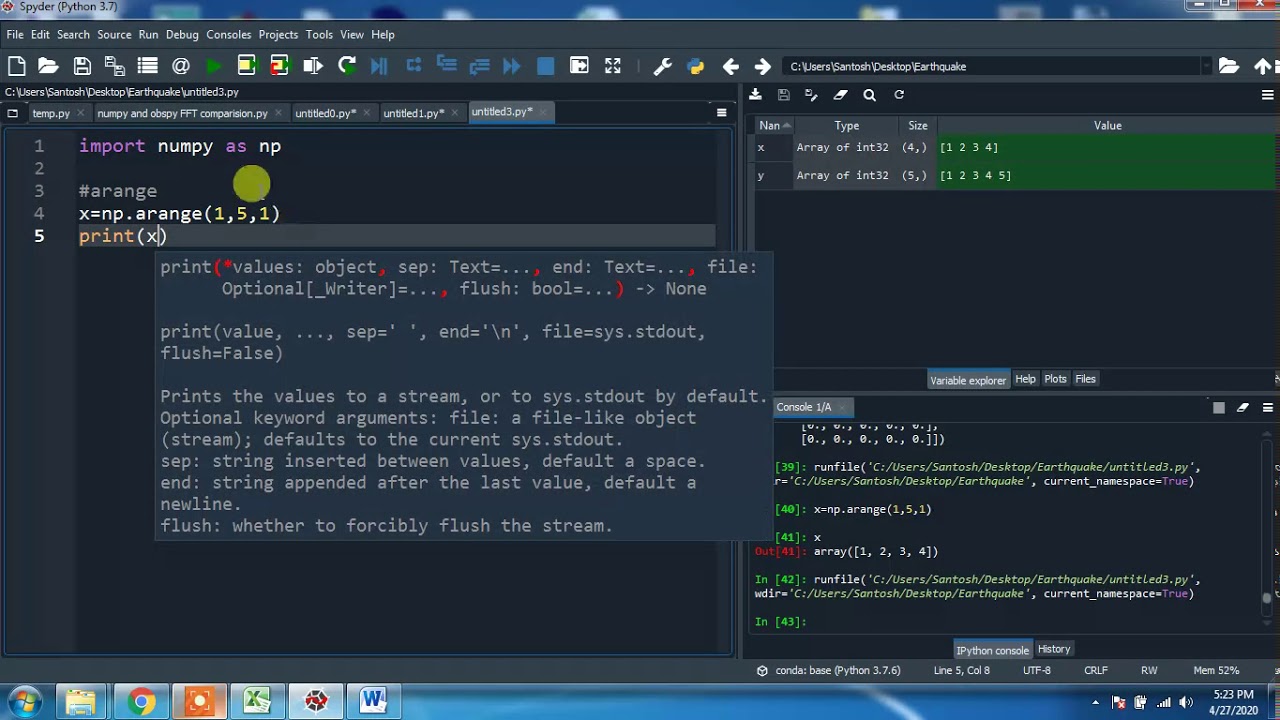Viewport: 1280px width, 720px height.
Task: Open the Consoles menu
Action: (229, 34)
